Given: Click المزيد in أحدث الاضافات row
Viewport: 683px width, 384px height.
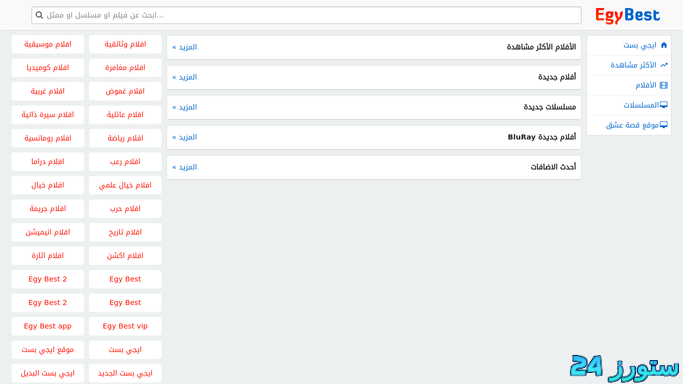Looking at the screenshot, I should (185, 167).
